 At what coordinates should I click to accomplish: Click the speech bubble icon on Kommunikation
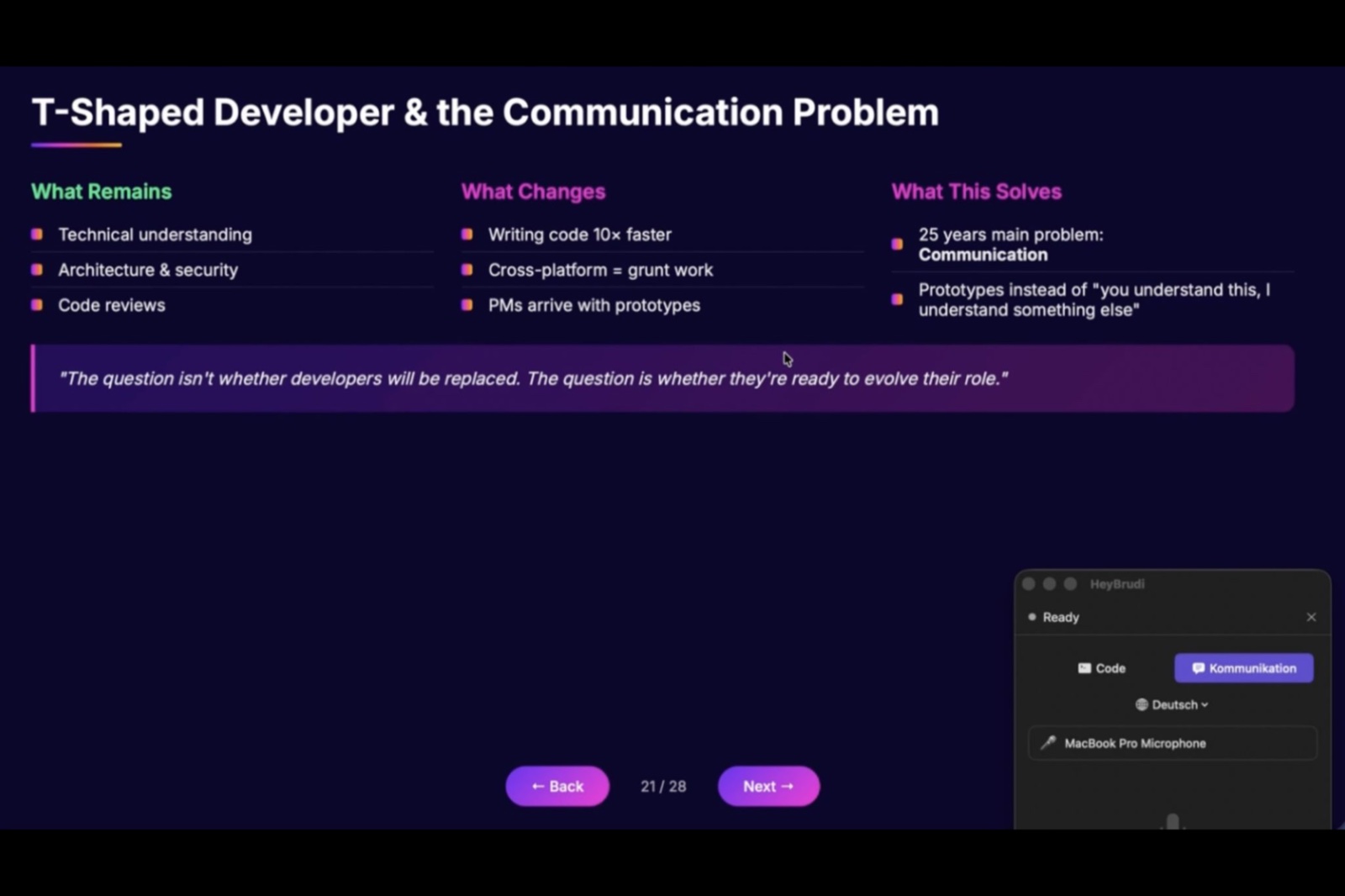click(1198, 668)
